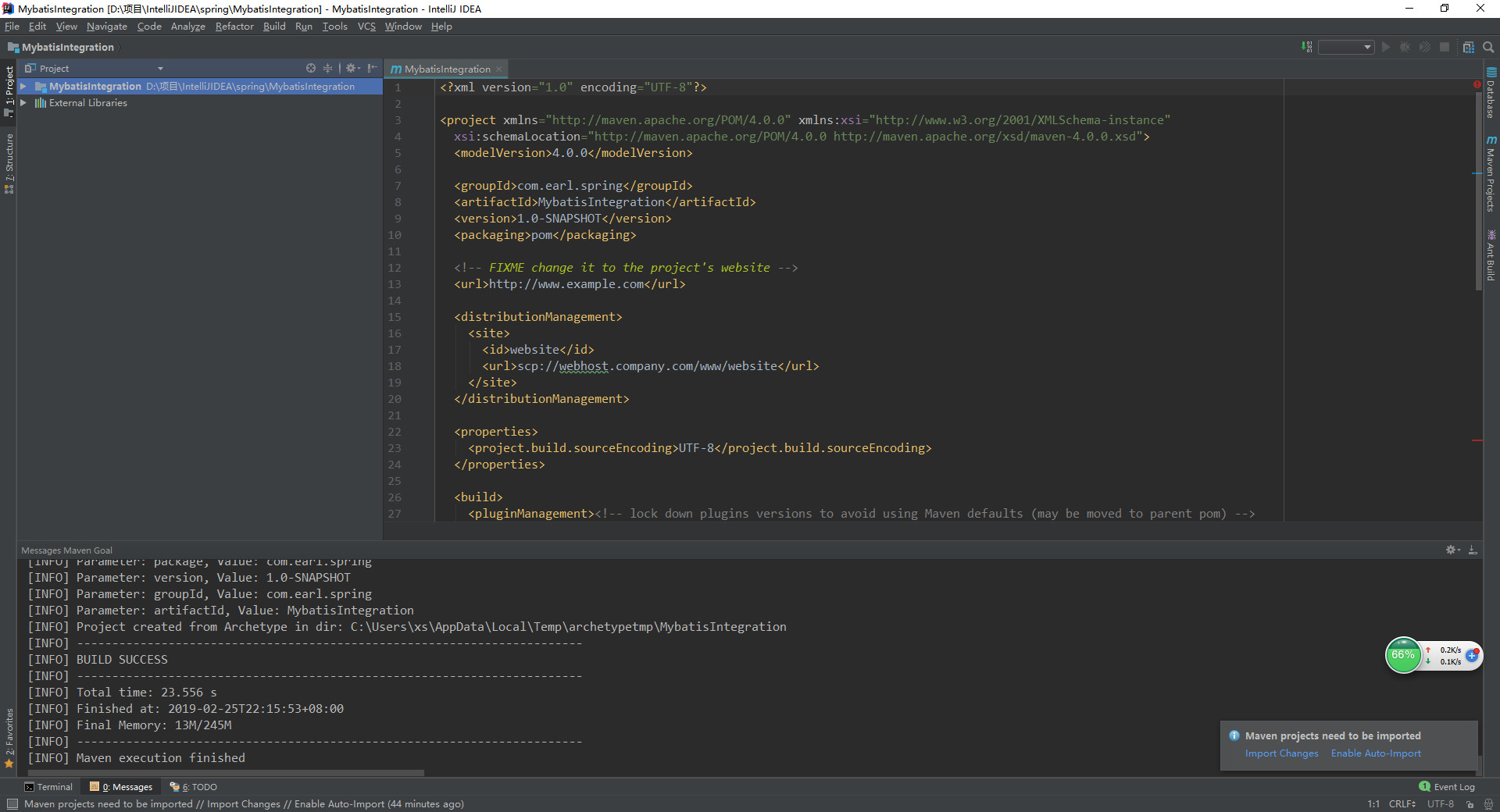The height and width of the screenshot is (812, 1500).
Task: Click Scroll from Source target icon
Action: point(311,68)
